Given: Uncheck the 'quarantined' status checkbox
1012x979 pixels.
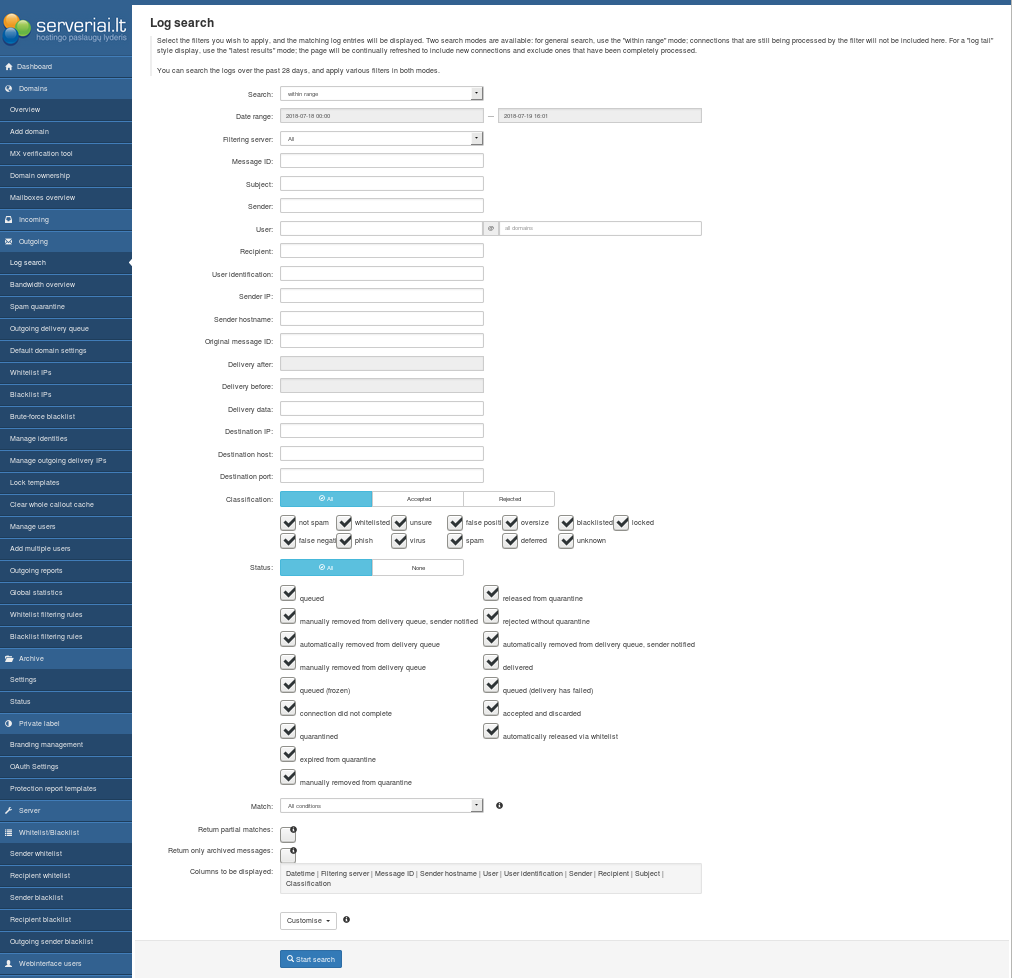Looking at the screenshot, I should 288,731.
